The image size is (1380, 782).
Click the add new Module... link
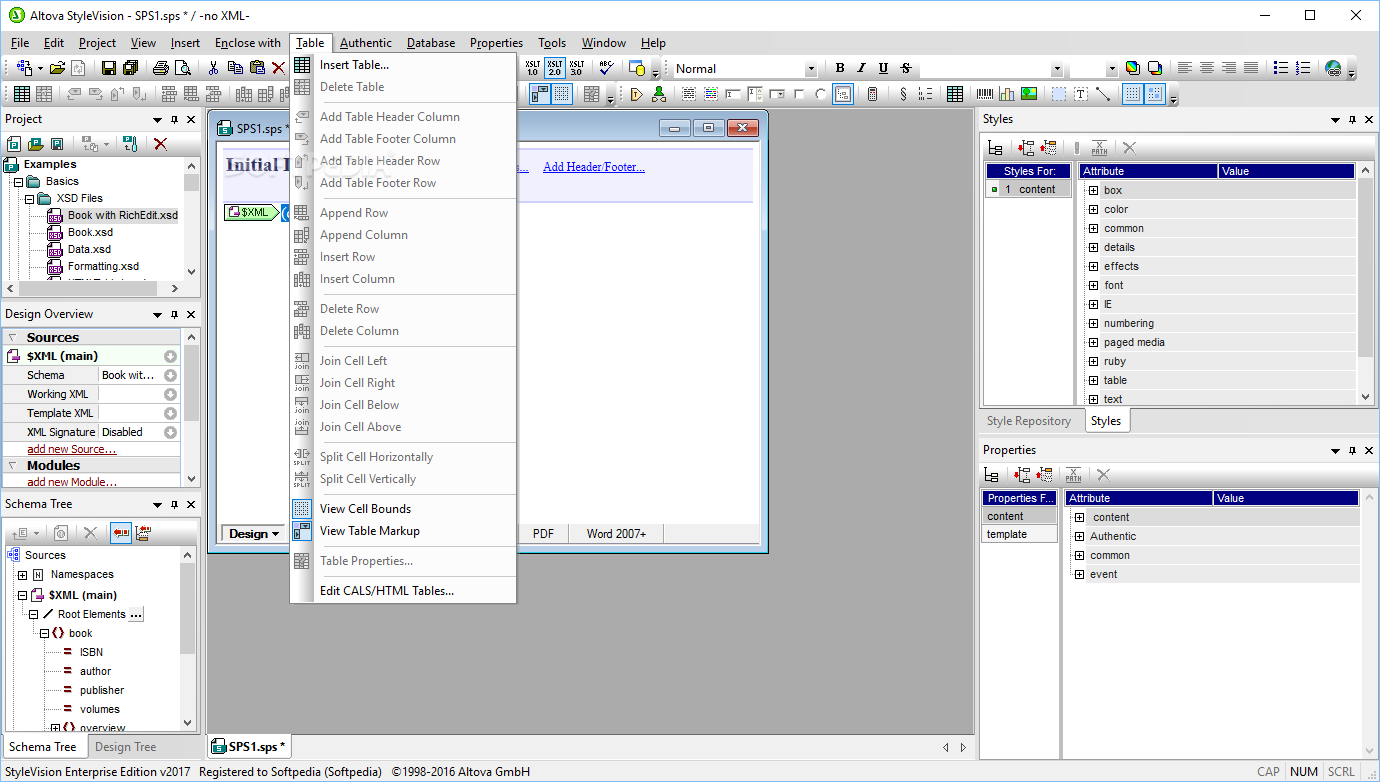click(x=72, y=482)
